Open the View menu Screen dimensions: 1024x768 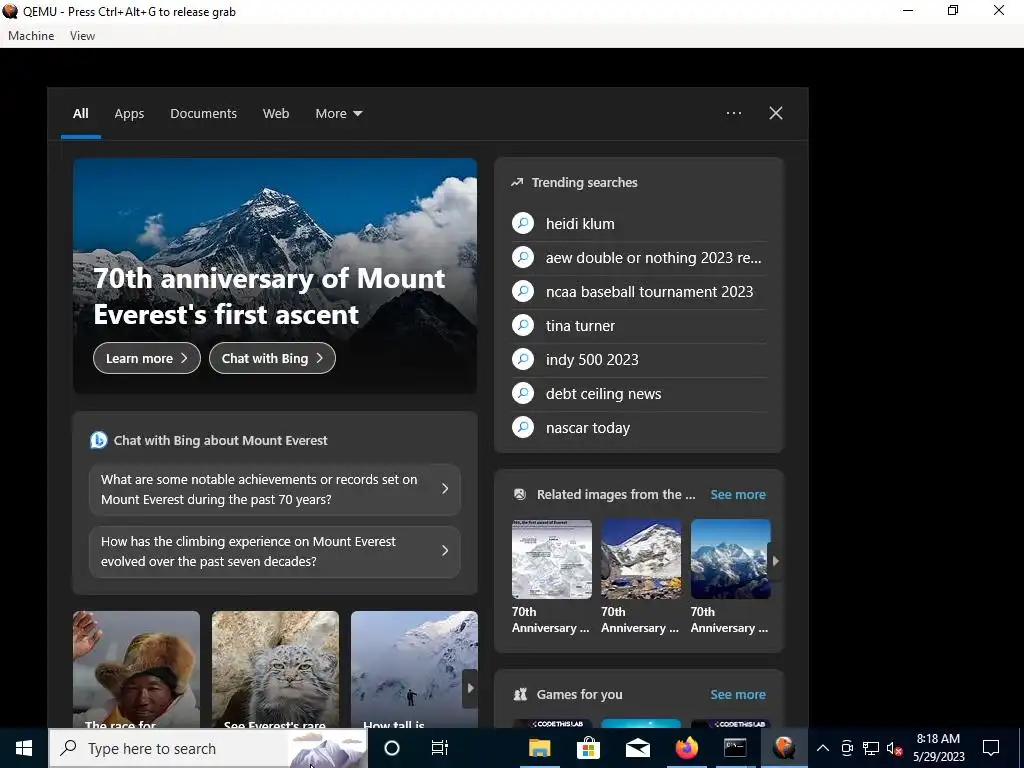click(82, 36)
